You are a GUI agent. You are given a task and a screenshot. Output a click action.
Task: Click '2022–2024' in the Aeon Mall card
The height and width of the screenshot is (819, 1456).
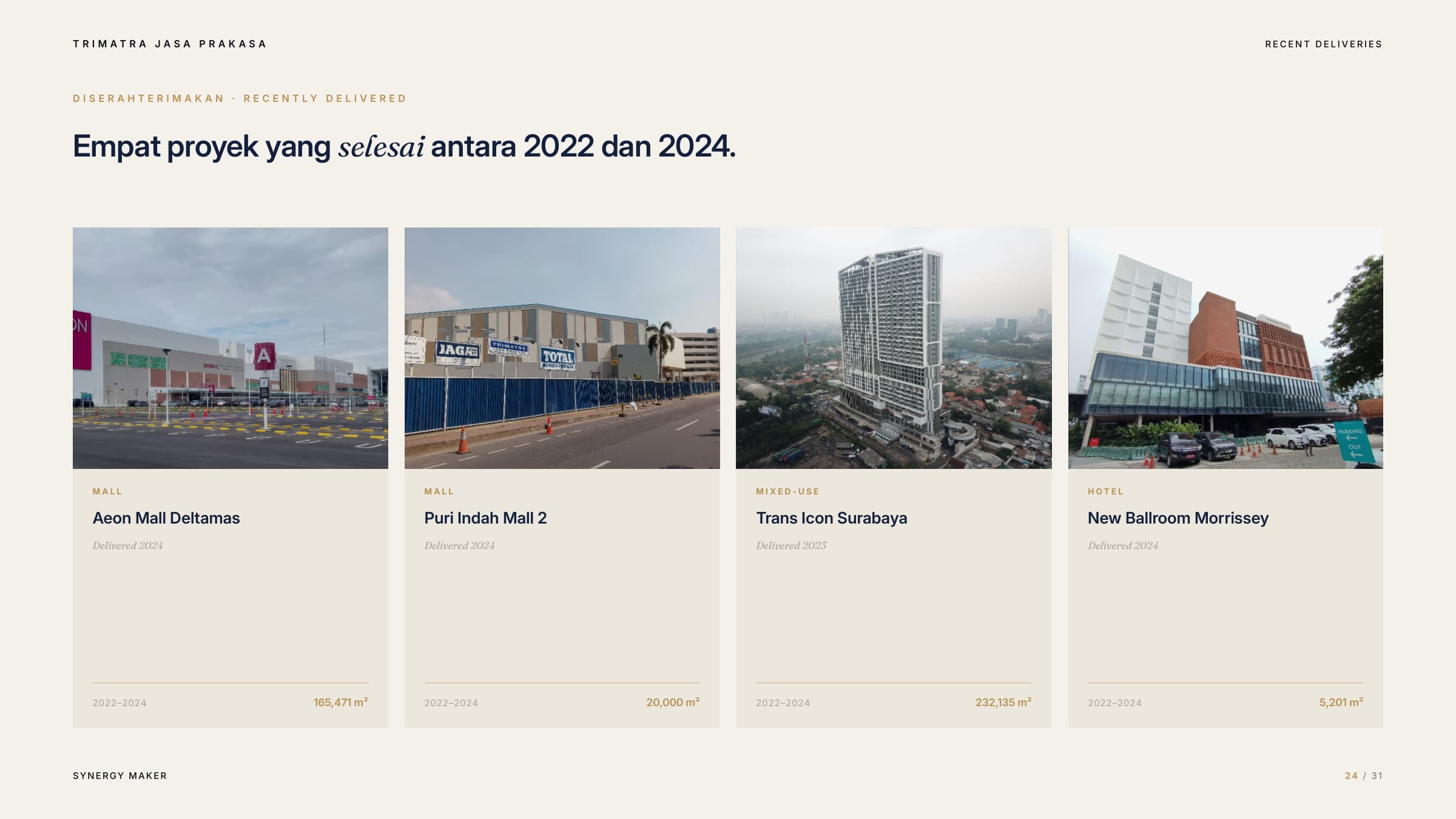[120, 703]
